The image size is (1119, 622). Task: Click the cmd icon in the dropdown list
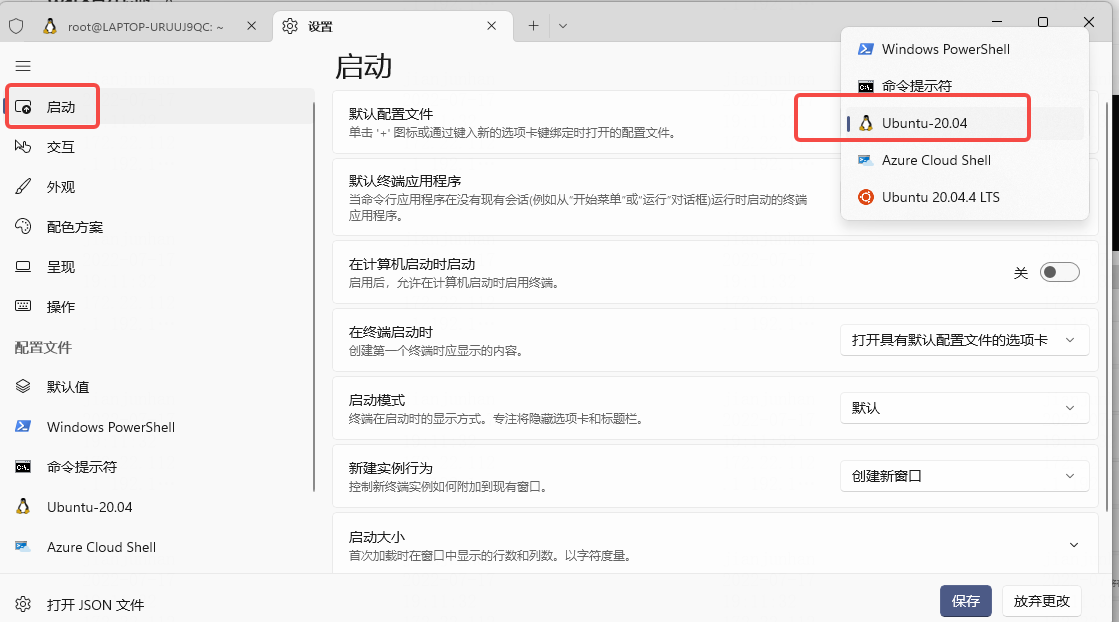pos(866,86)
